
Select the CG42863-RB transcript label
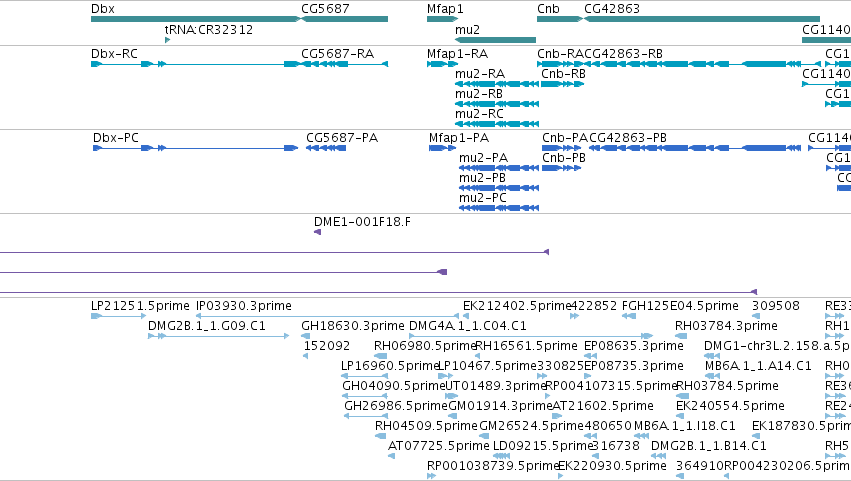coord(624,54)
